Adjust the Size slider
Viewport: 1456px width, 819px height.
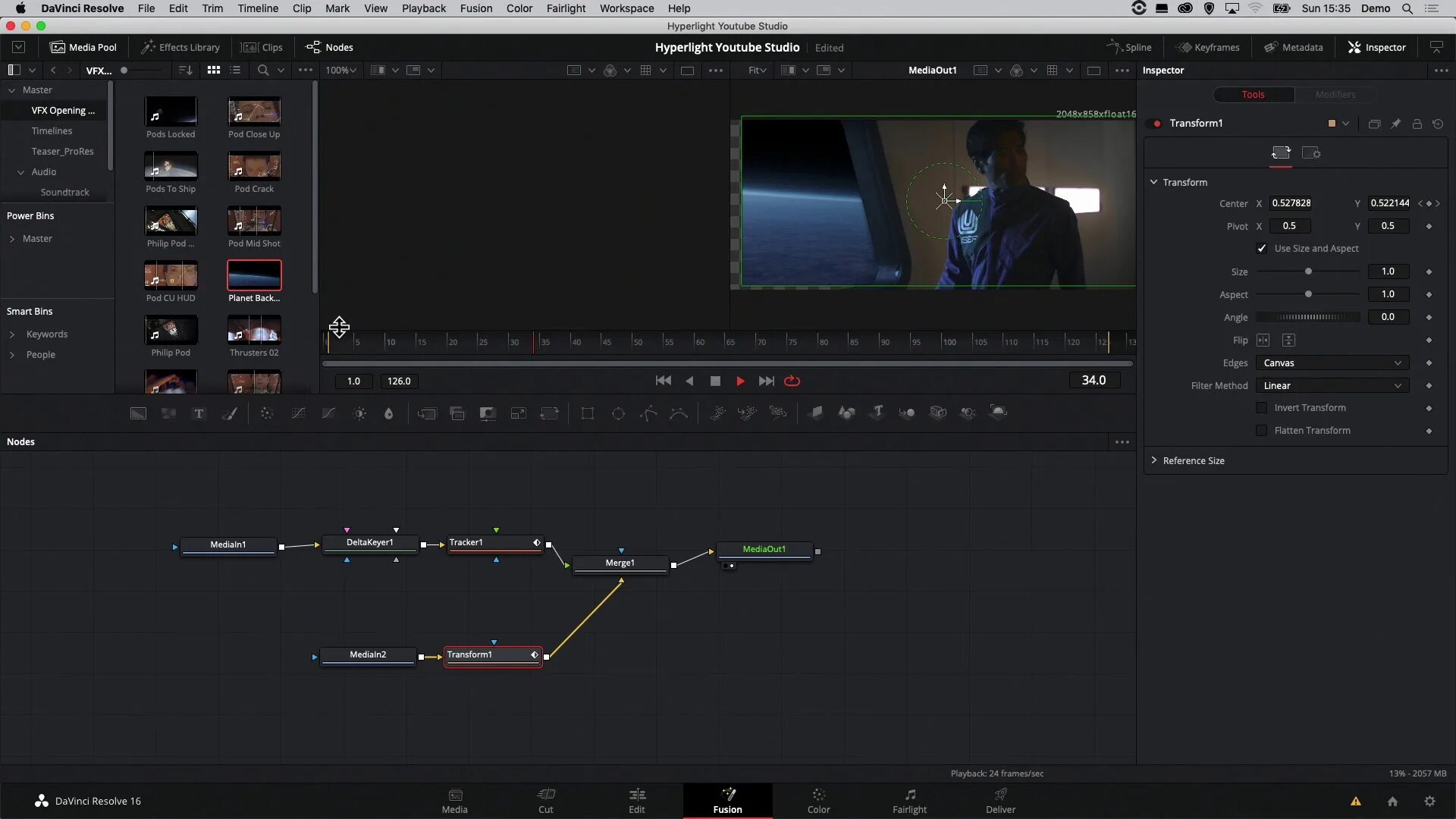1308,271
